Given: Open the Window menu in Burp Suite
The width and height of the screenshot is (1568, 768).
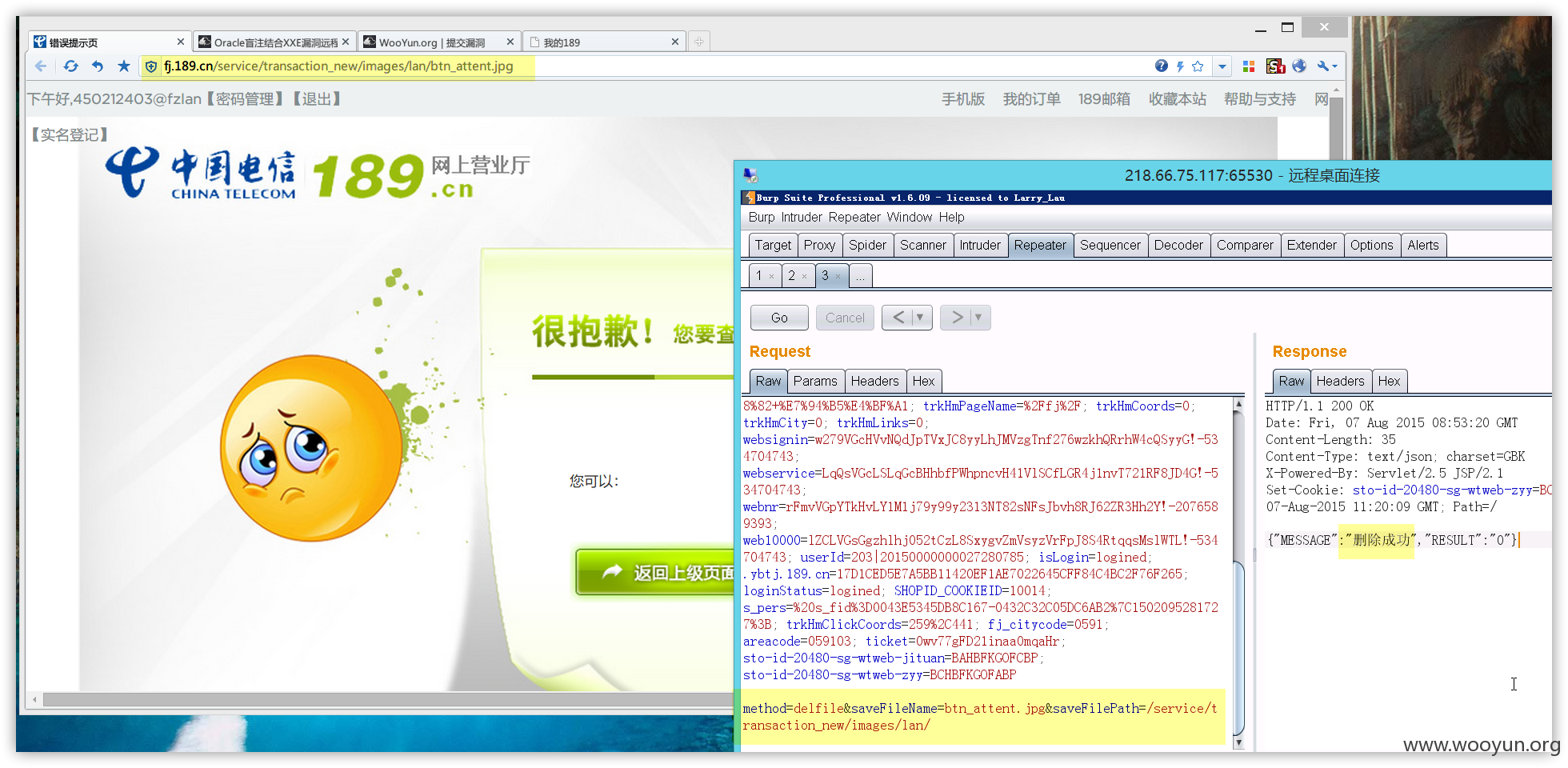Looking at the screenshot, I should pyautogui.click(x=909, y=217).
